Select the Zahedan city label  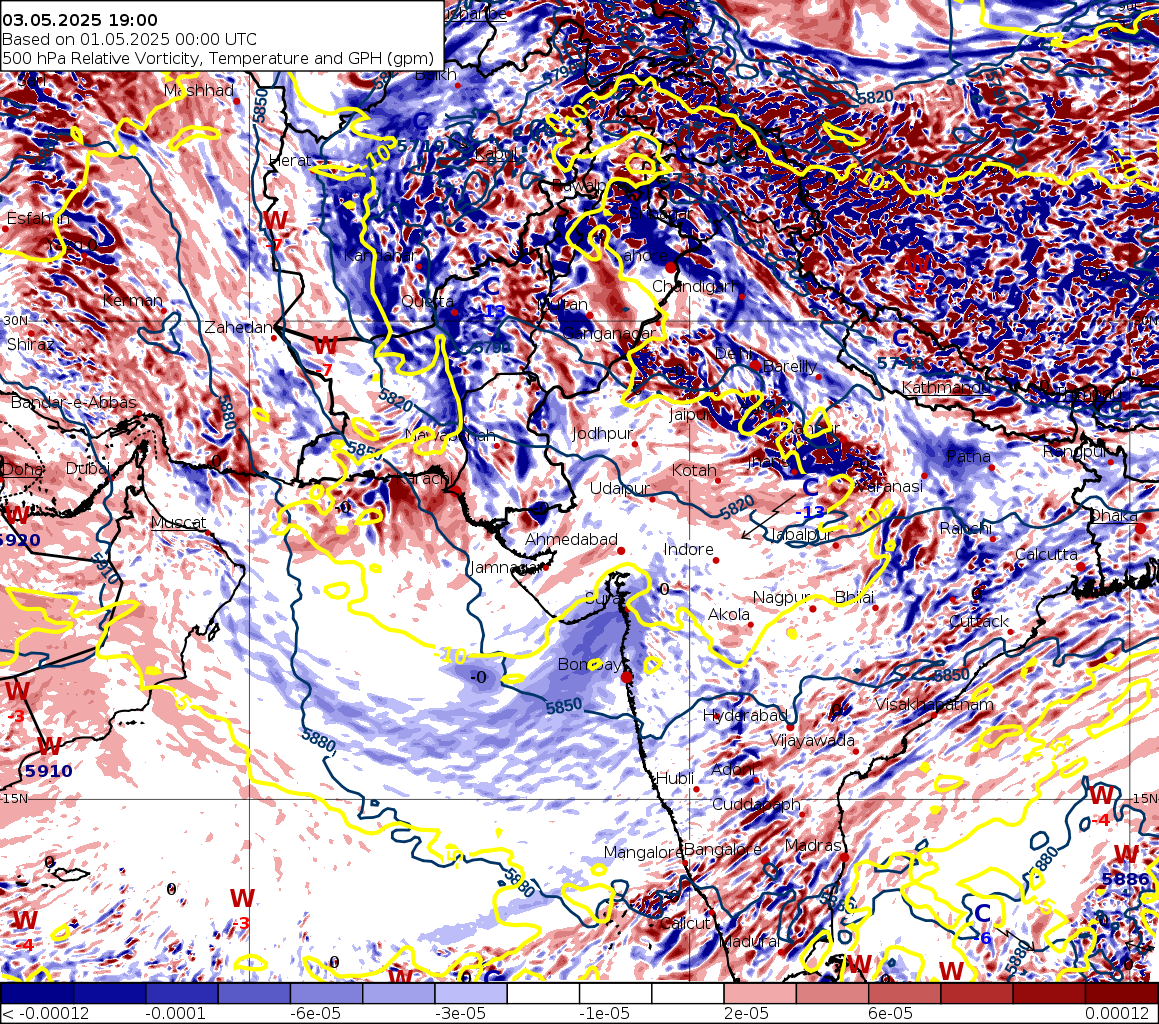[239, 328]
